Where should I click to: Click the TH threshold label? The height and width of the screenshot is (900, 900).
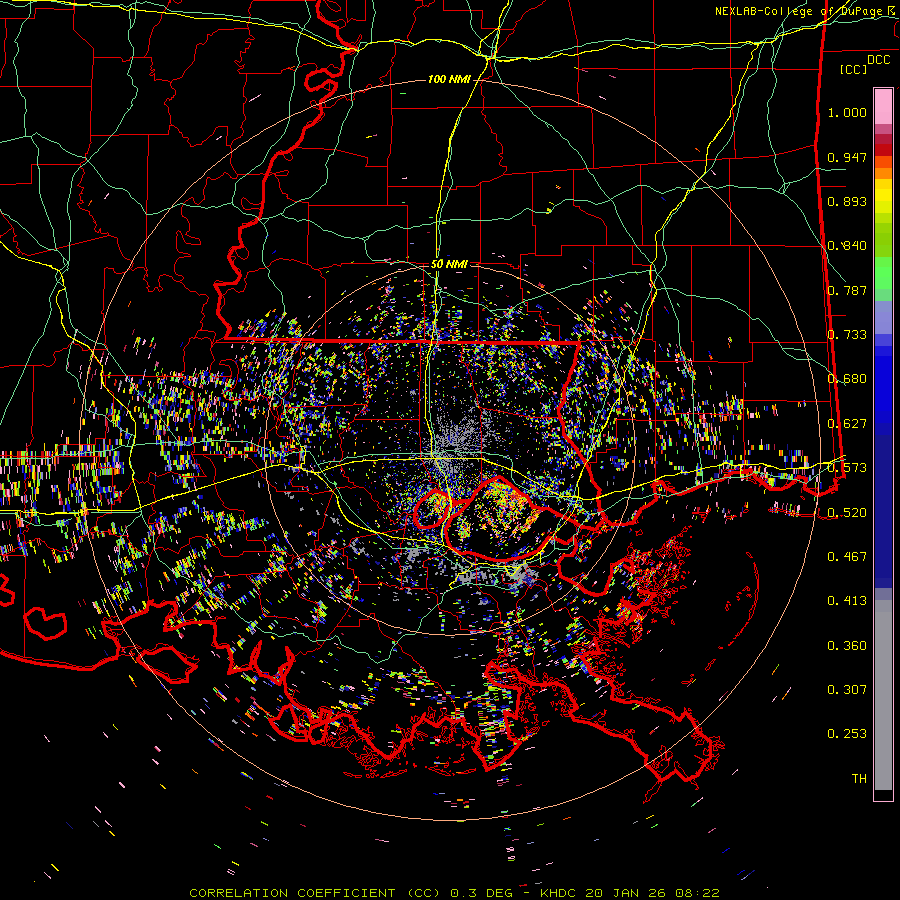point(858,778)
